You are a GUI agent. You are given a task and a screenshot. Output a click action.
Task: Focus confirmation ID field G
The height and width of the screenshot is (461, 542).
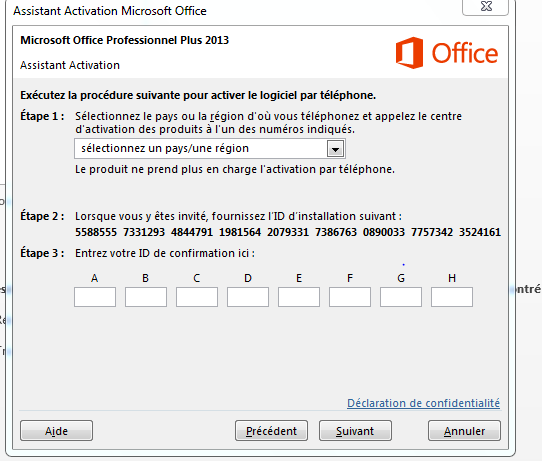[x=401, y=297]
